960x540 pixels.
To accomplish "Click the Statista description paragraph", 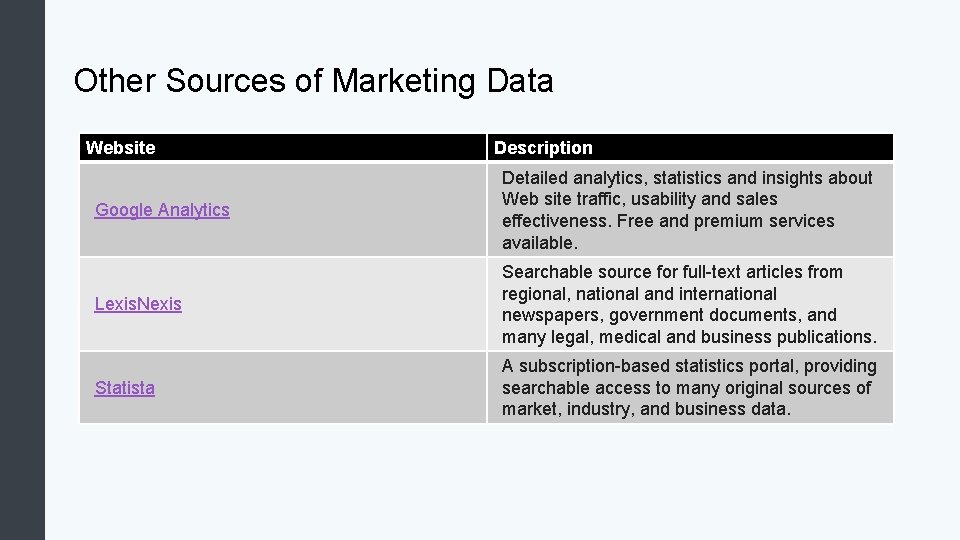I will 688,388.
